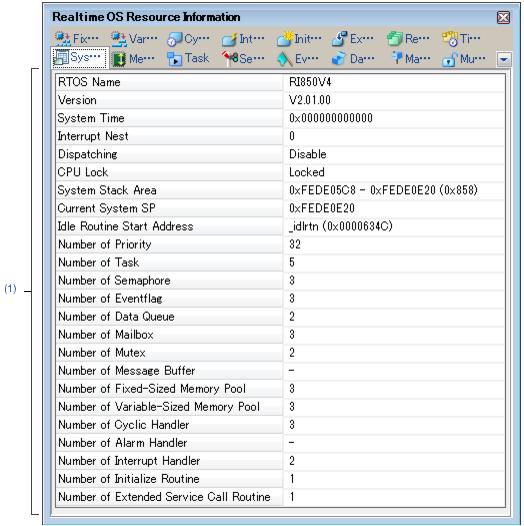Select the Cyclic Handler tab icon

point(175,39)
